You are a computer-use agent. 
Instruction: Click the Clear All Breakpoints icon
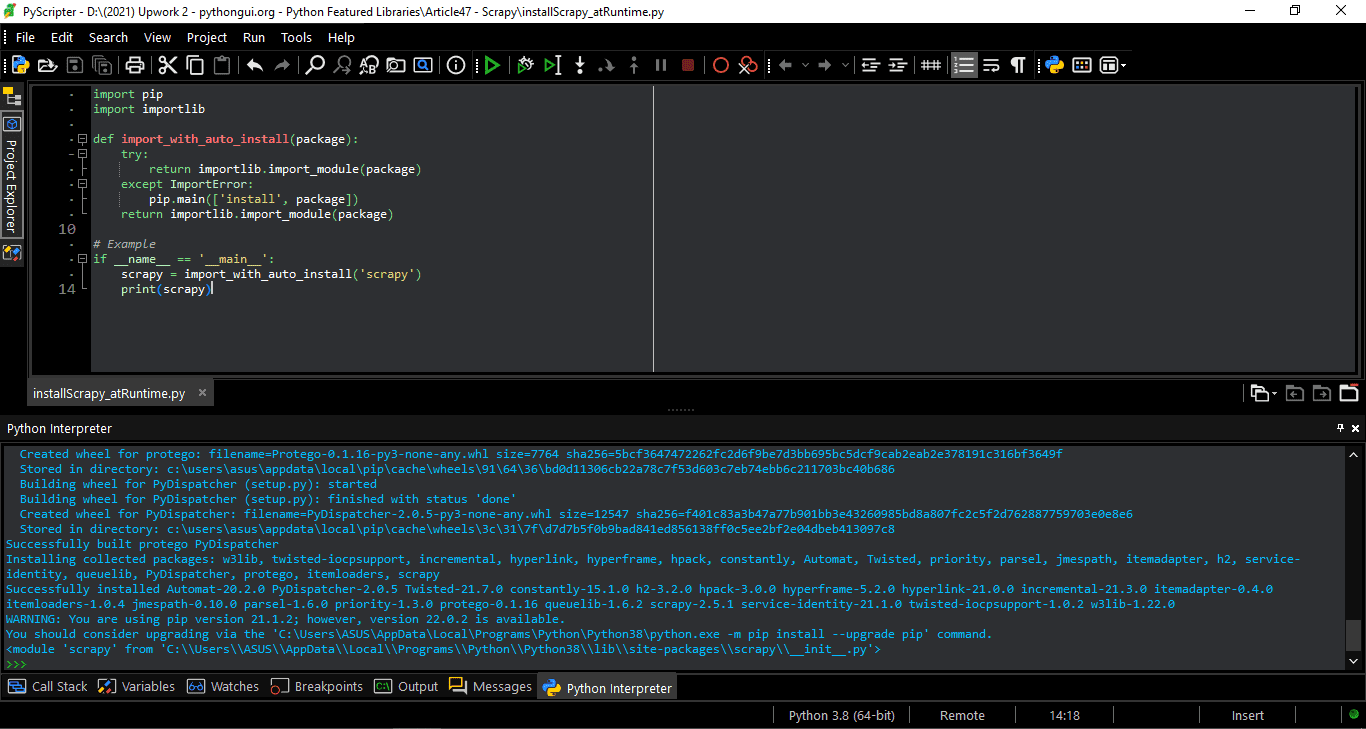(748, 65)
